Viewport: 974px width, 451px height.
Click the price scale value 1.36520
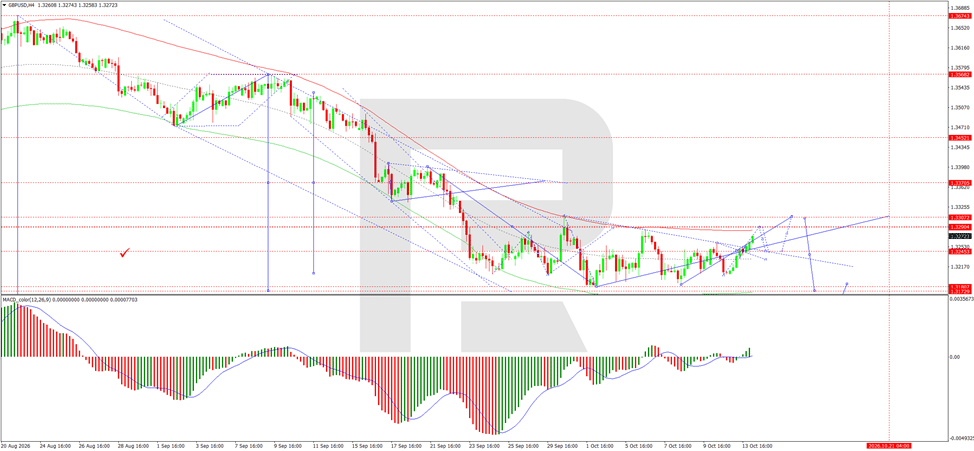click(x=960, y=28)
